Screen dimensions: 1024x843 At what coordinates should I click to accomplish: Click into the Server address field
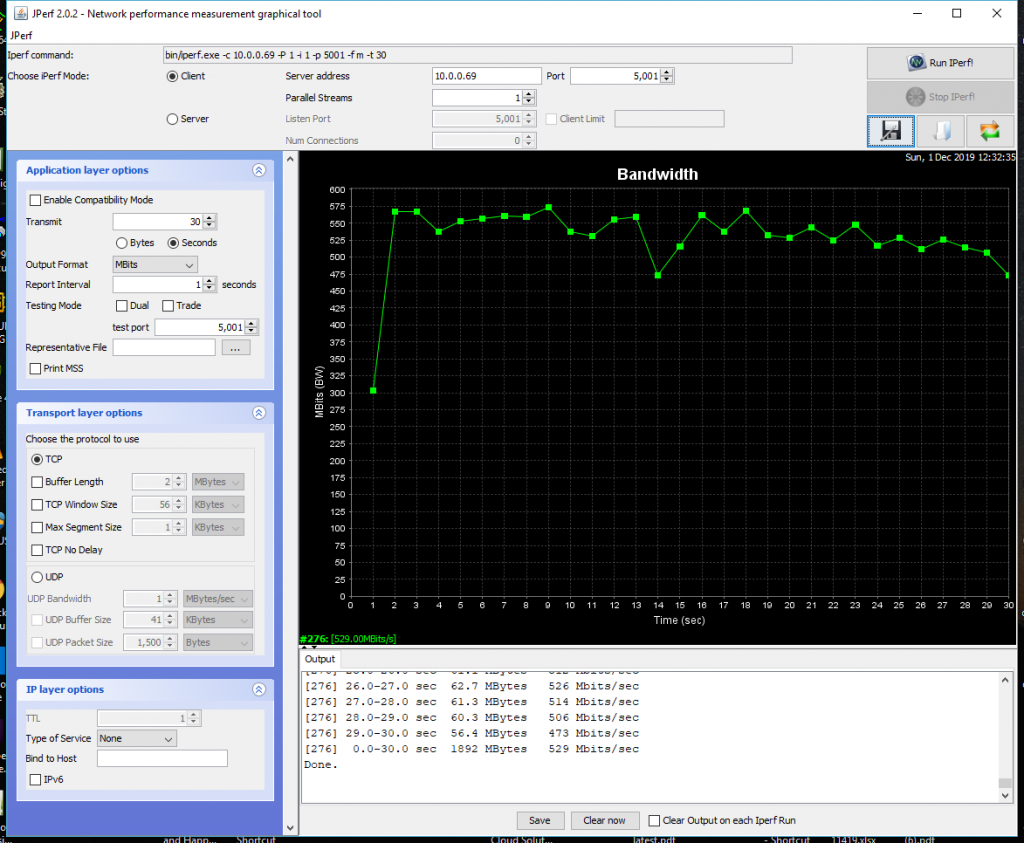coord(487,76)
